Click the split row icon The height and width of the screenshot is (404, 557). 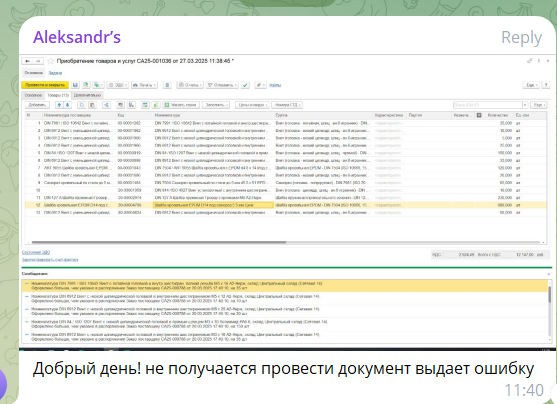click(107, 105)
